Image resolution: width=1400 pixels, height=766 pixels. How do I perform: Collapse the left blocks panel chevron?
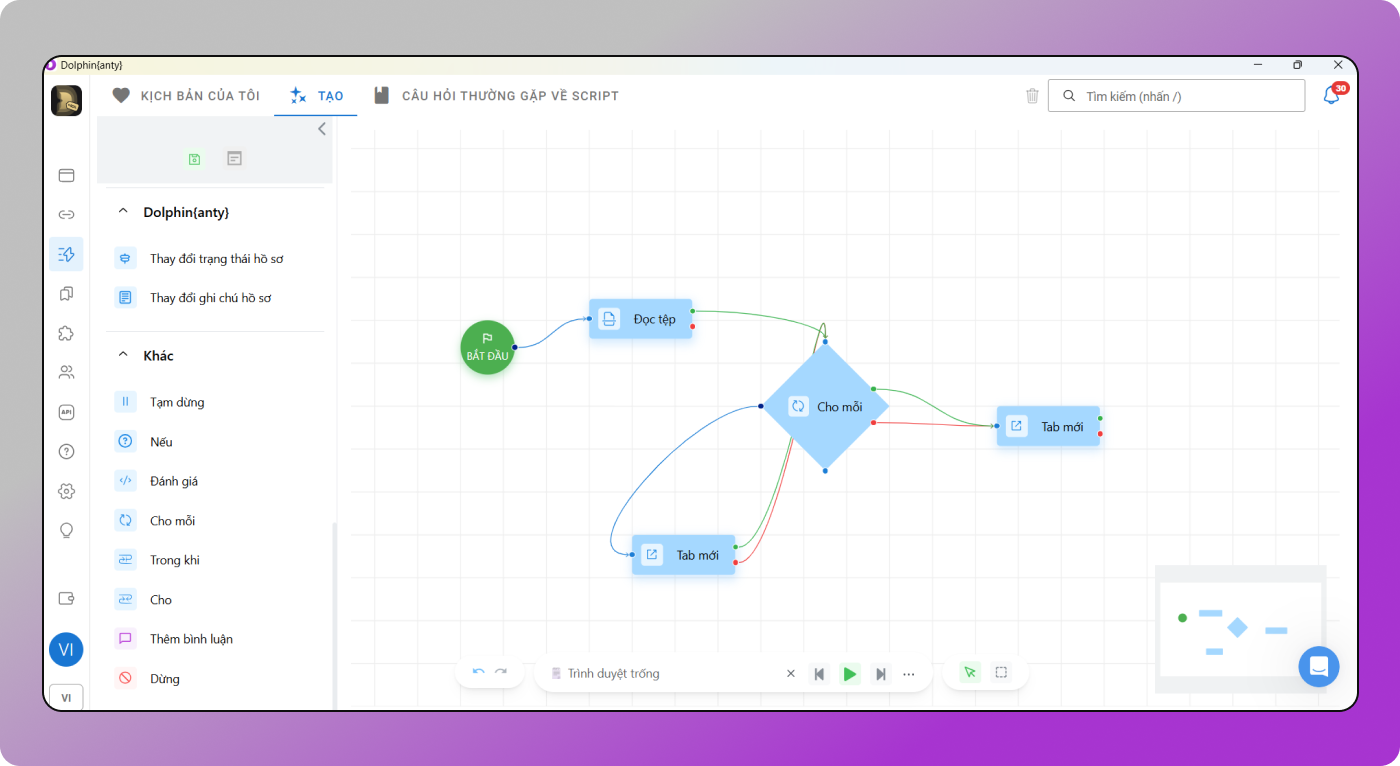pos(321,129)
